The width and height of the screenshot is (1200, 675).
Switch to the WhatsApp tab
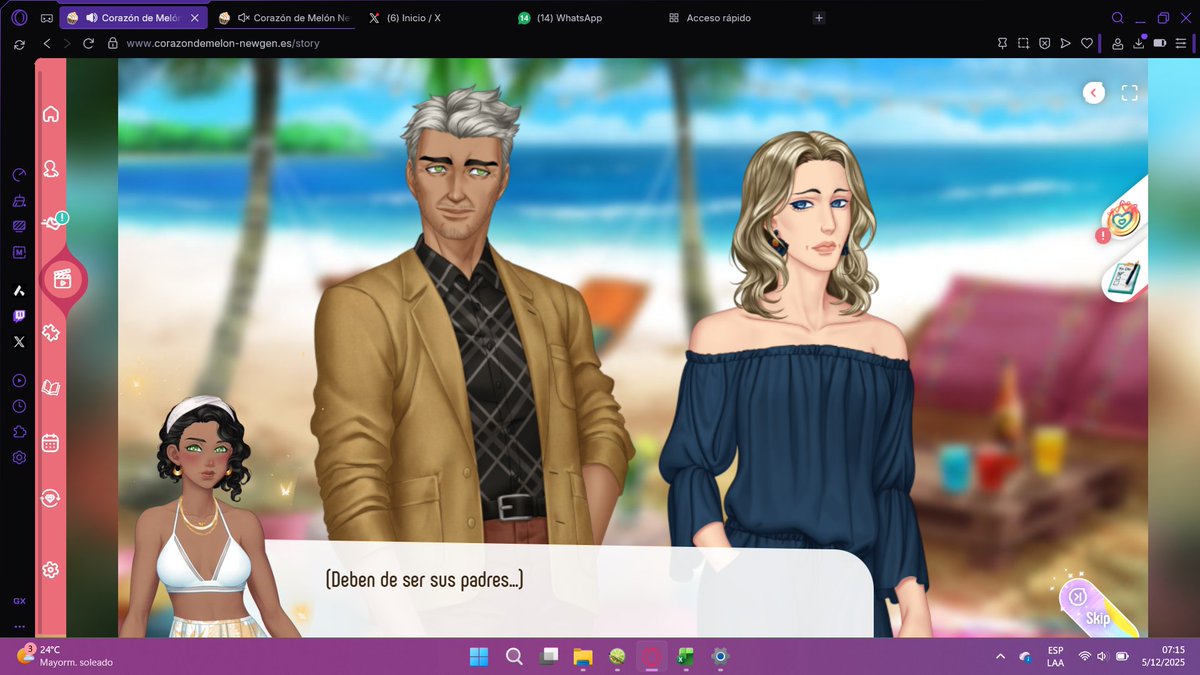[x=560, y=17]
